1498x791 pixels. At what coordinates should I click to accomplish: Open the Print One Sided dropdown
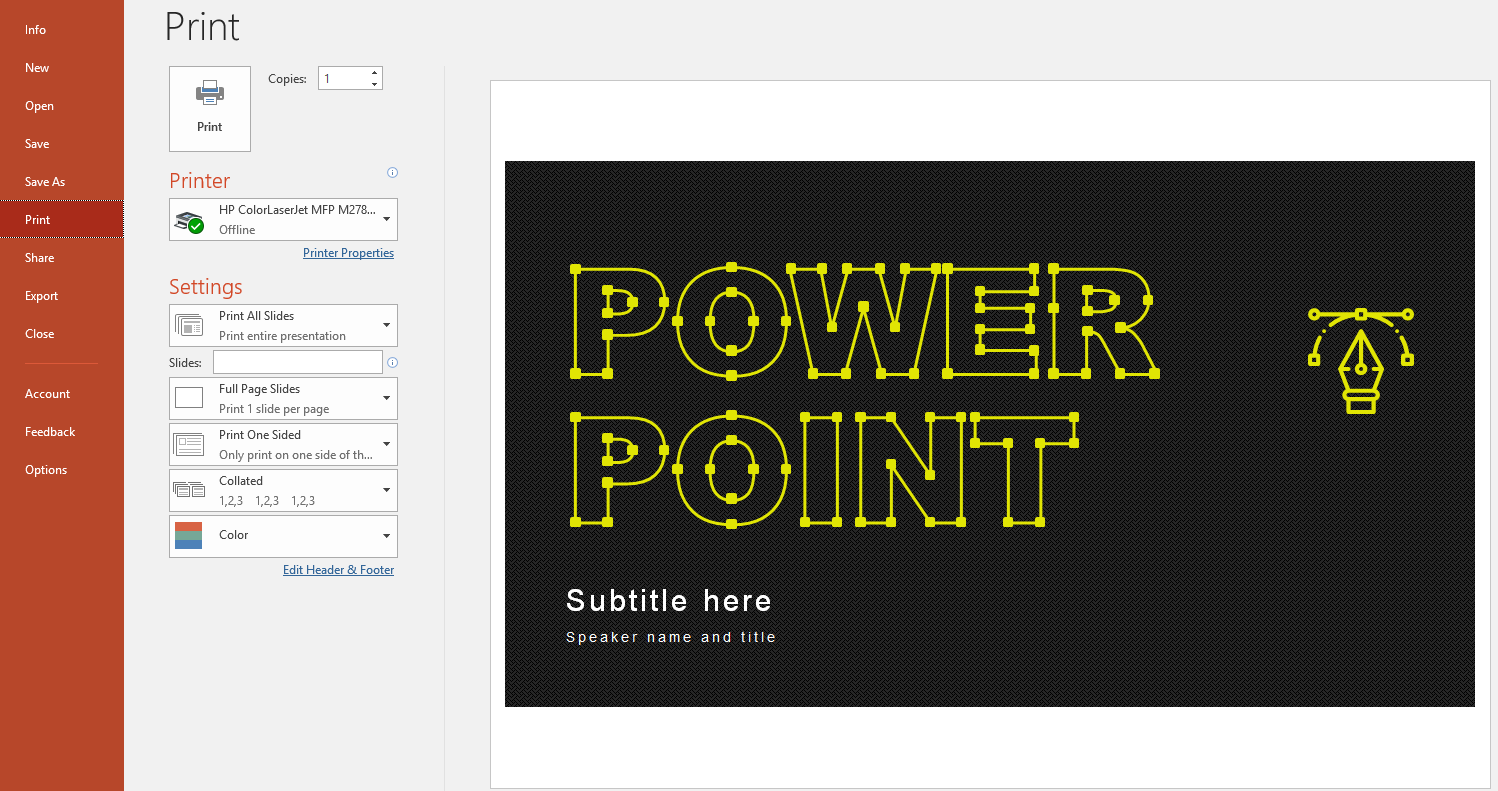click(283, 444)
